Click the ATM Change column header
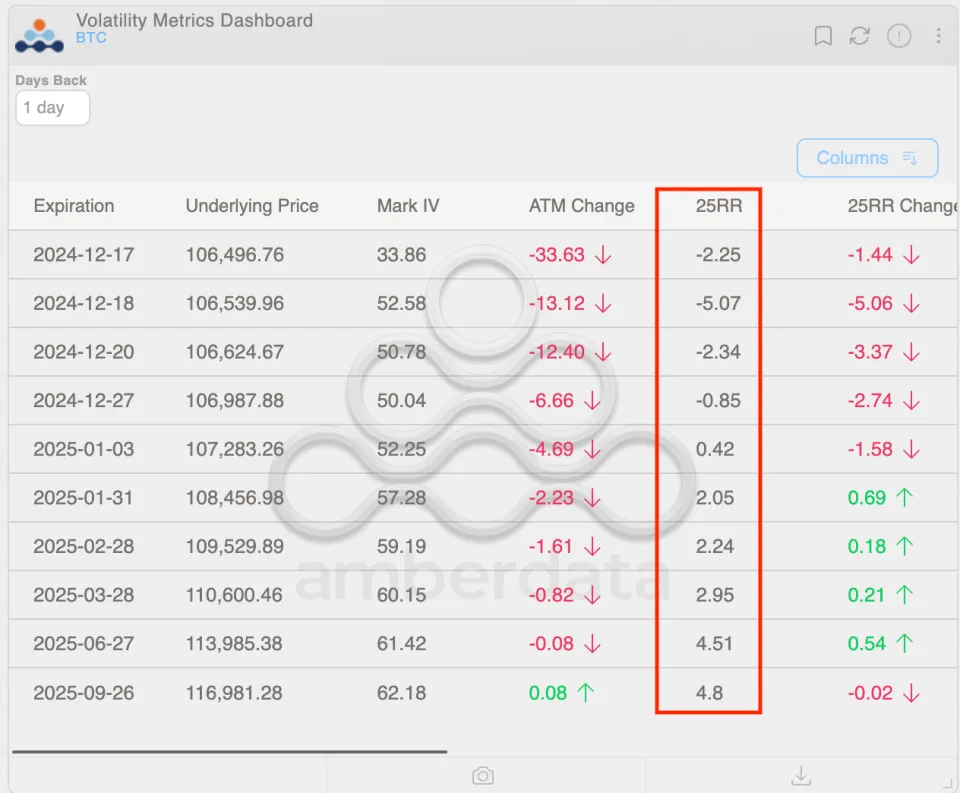Viewport: 960px width, 793px height. pyautogui.click(x=581, y=206)
